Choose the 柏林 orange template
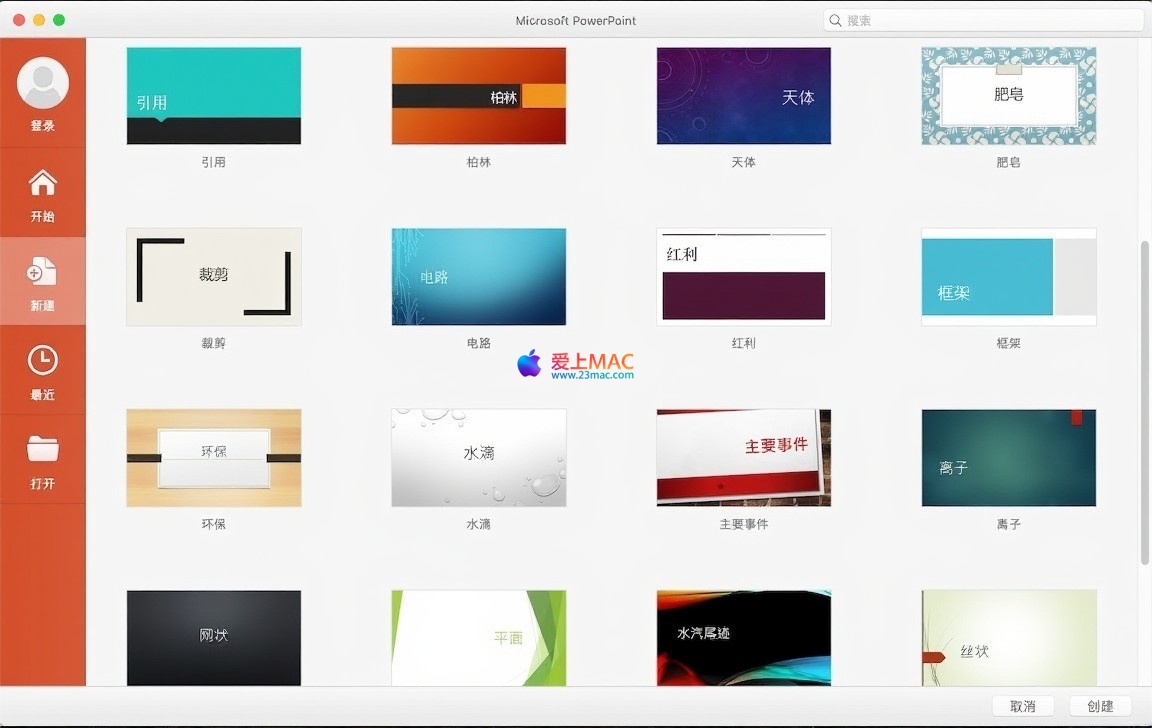 (x=478, y=96)
